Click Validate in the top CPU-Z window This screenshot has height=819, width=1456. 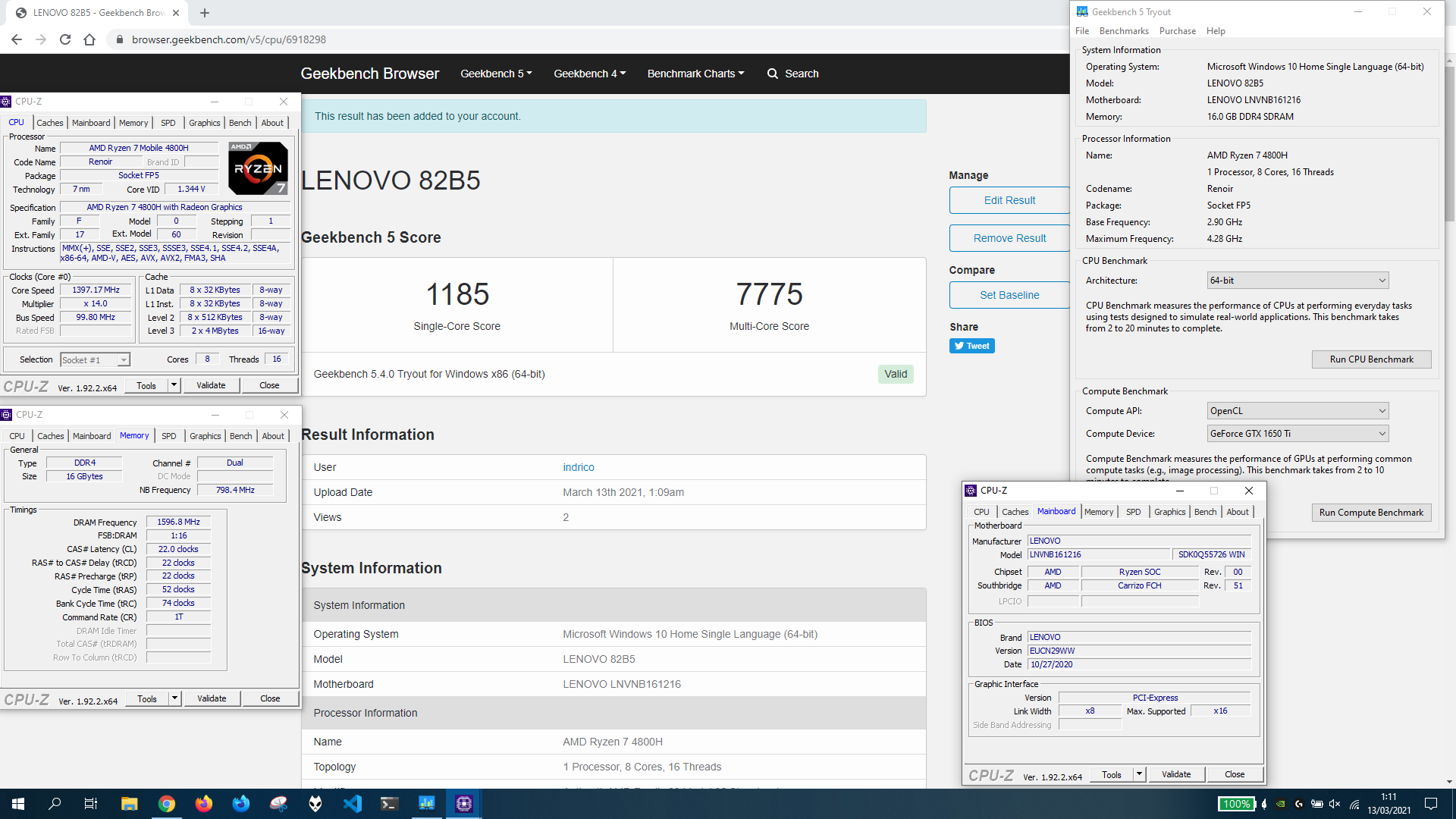(x=211, y=385)
